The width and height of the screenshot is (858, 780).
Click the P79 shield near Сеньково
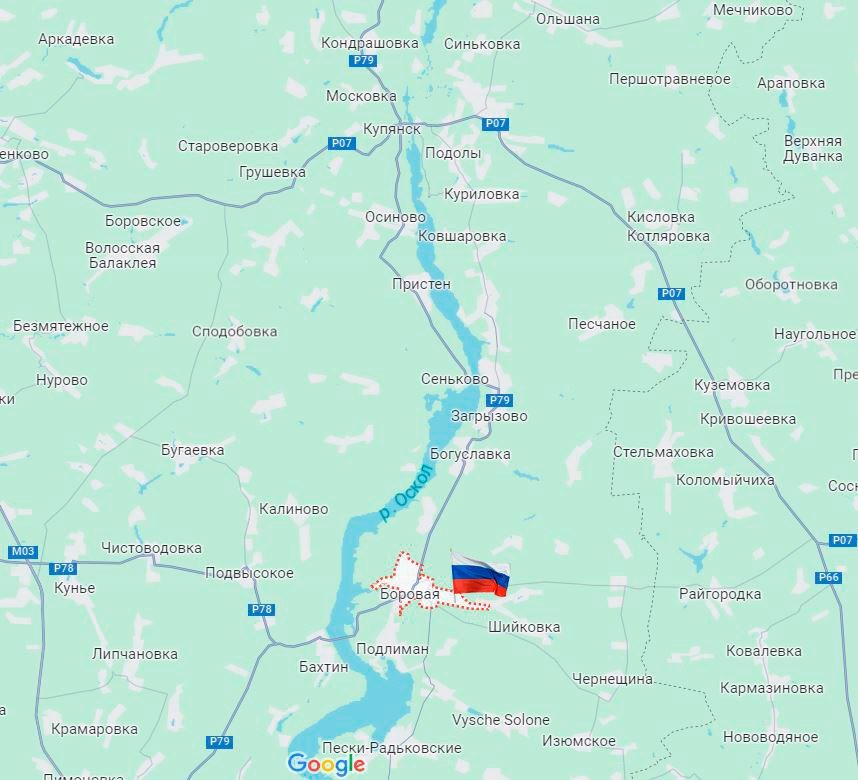[500, 400]
